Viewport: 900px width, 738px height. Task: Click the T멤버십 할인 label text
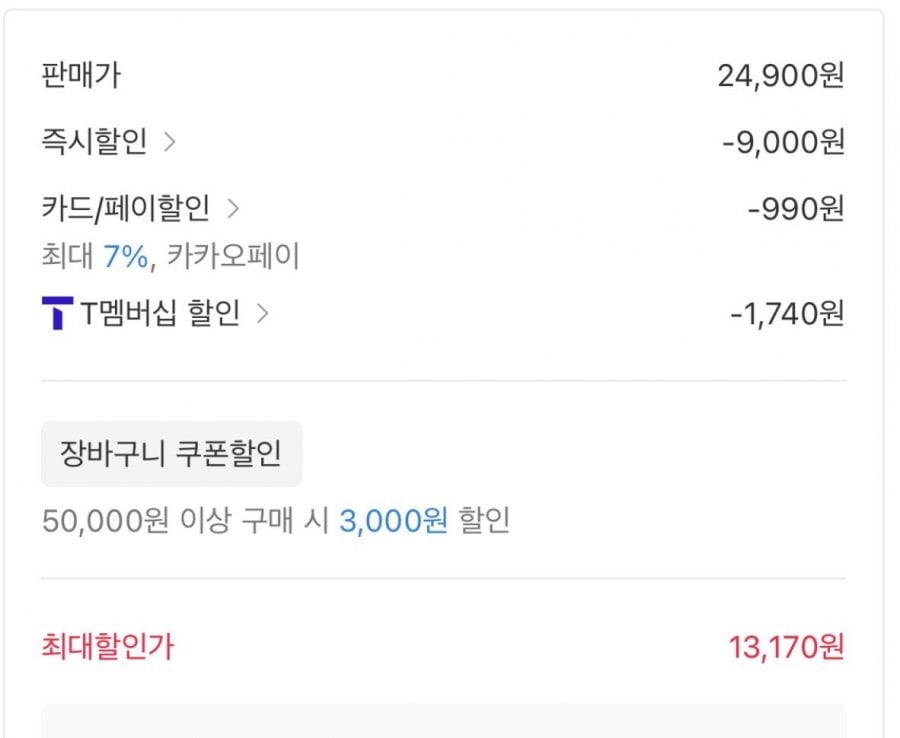click(160, 314)
